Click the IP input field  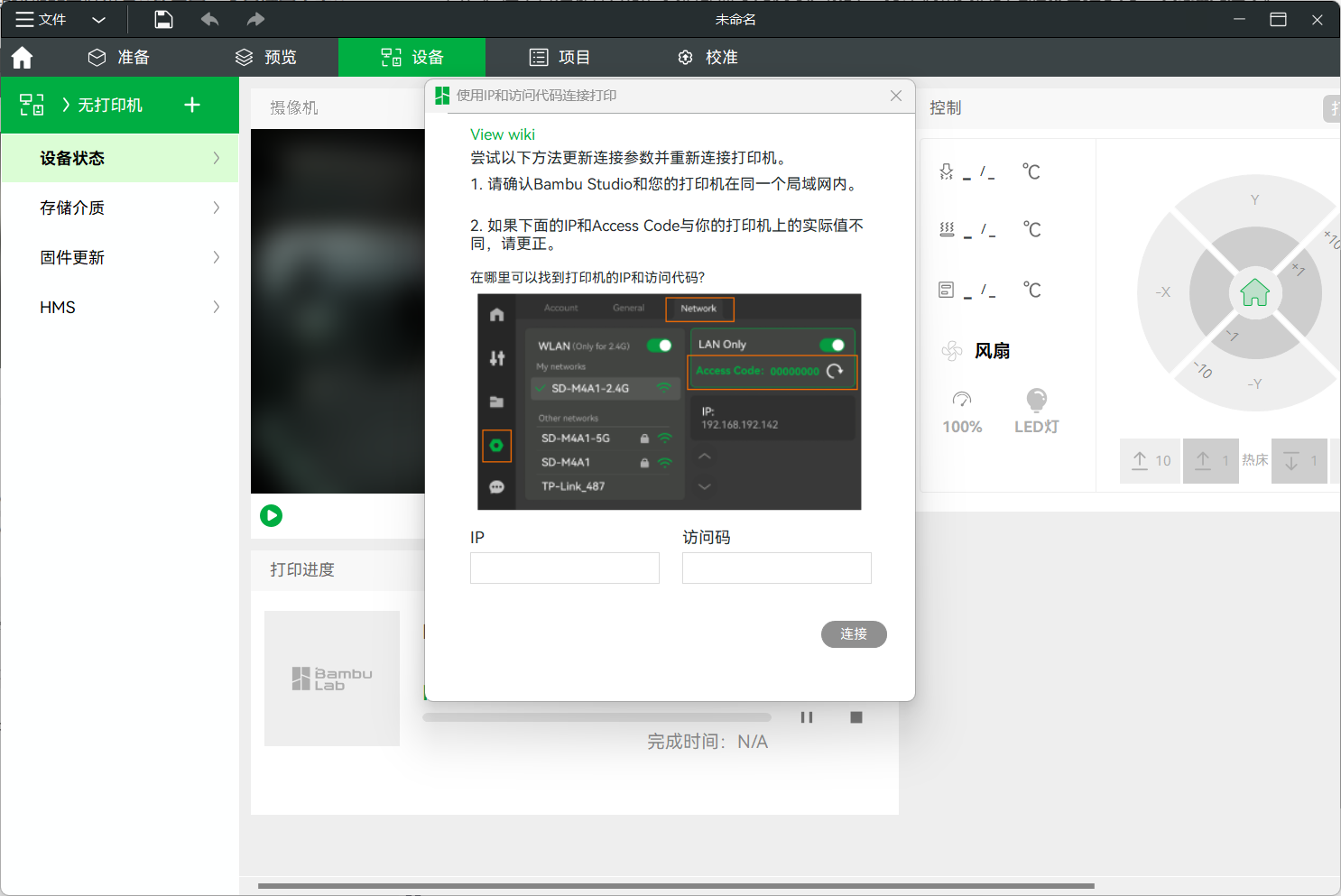pos(565,568)
